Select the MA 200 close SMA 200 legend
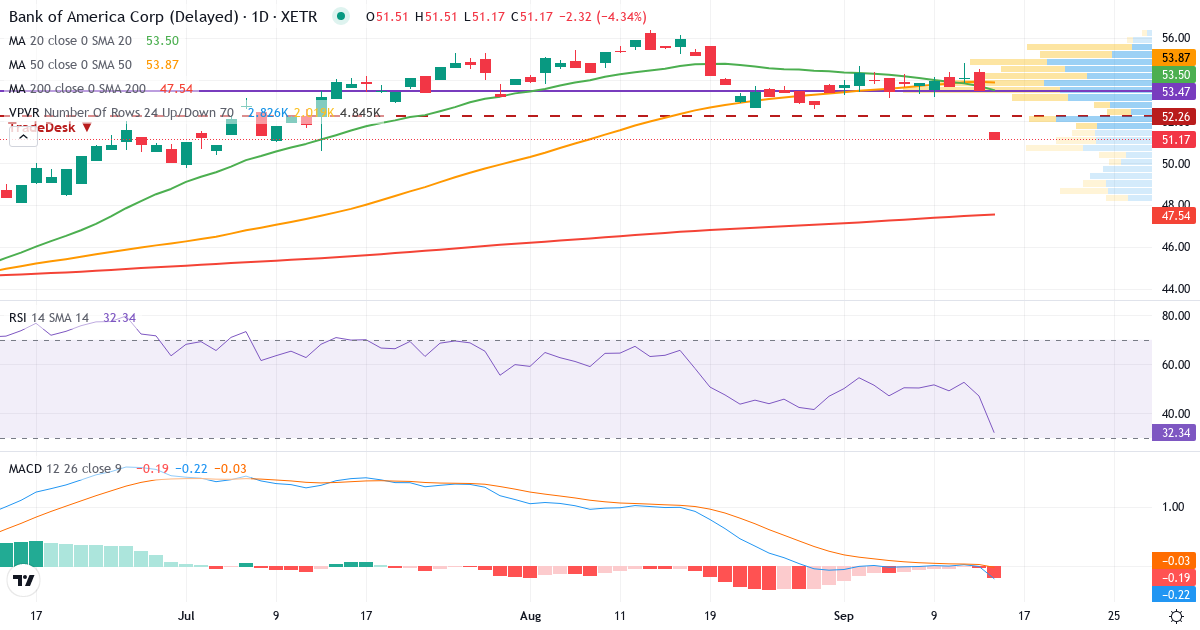Screen dimensions: 1200x630 click(x=77, y=89)
